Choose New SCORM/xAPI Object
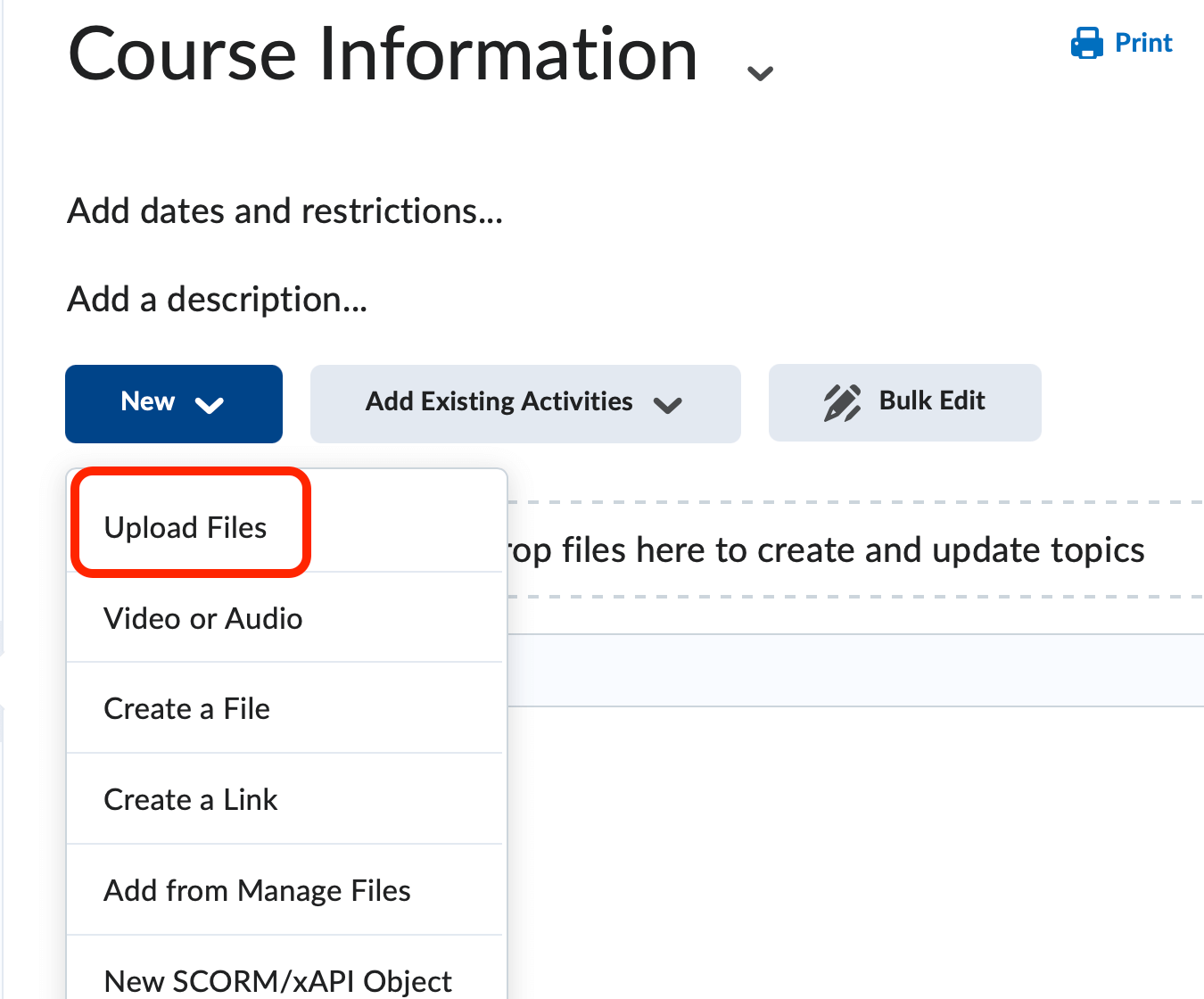 (x=277, y=979)
